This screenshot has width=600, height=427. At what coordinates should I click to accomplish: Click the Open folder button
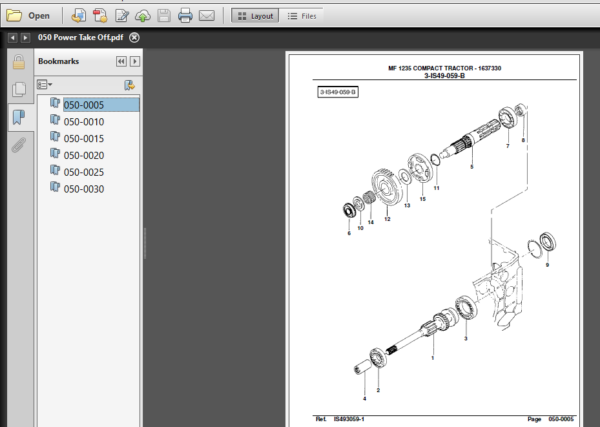[28, 16]
